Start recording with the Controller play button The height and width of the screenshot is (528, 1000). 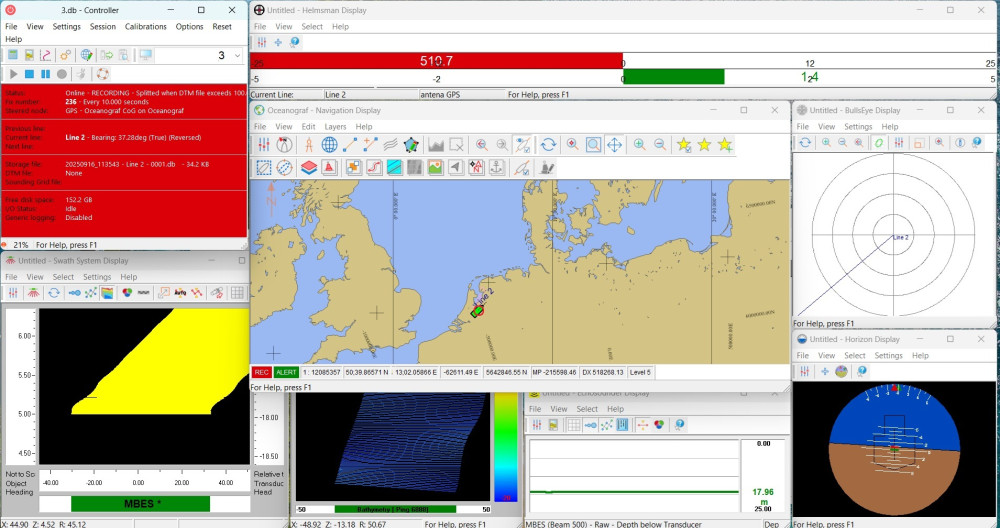pyautogui.click(x=14, y=74)
